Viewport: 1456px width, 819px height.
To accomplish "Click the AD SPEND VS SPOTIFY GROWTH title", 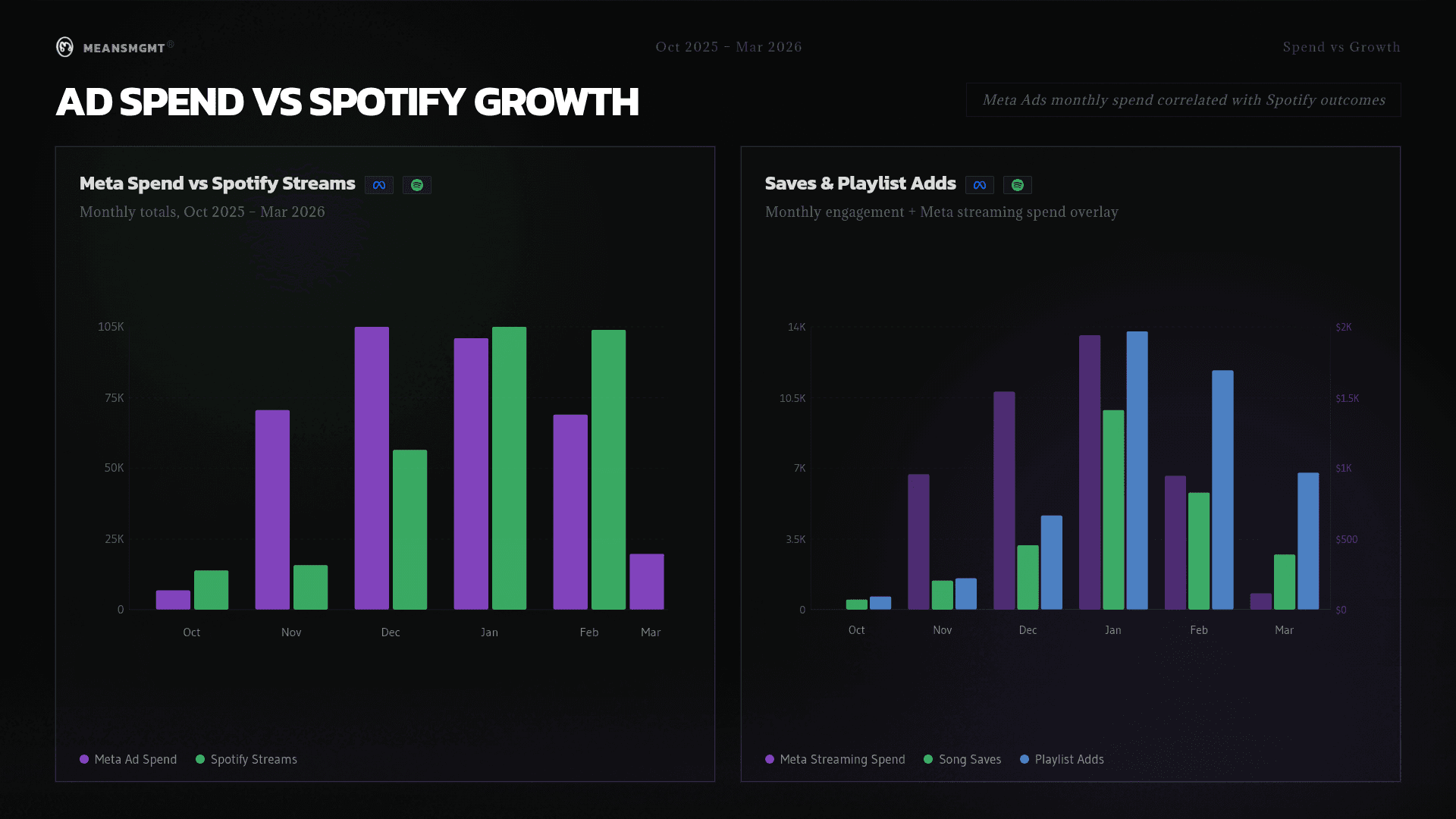I will pyautogui.click(x=347, y=102).
